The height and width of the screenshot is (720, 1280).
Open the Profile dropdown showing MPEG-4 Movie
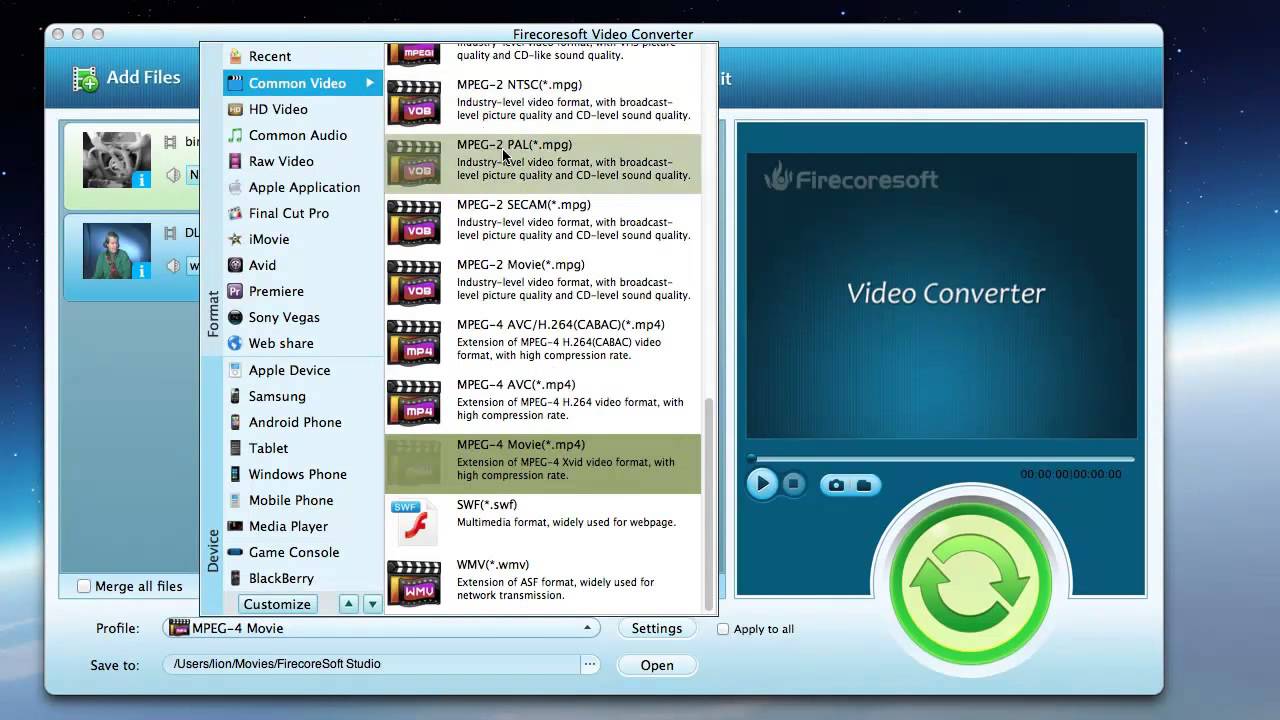[x=382, y=628]
